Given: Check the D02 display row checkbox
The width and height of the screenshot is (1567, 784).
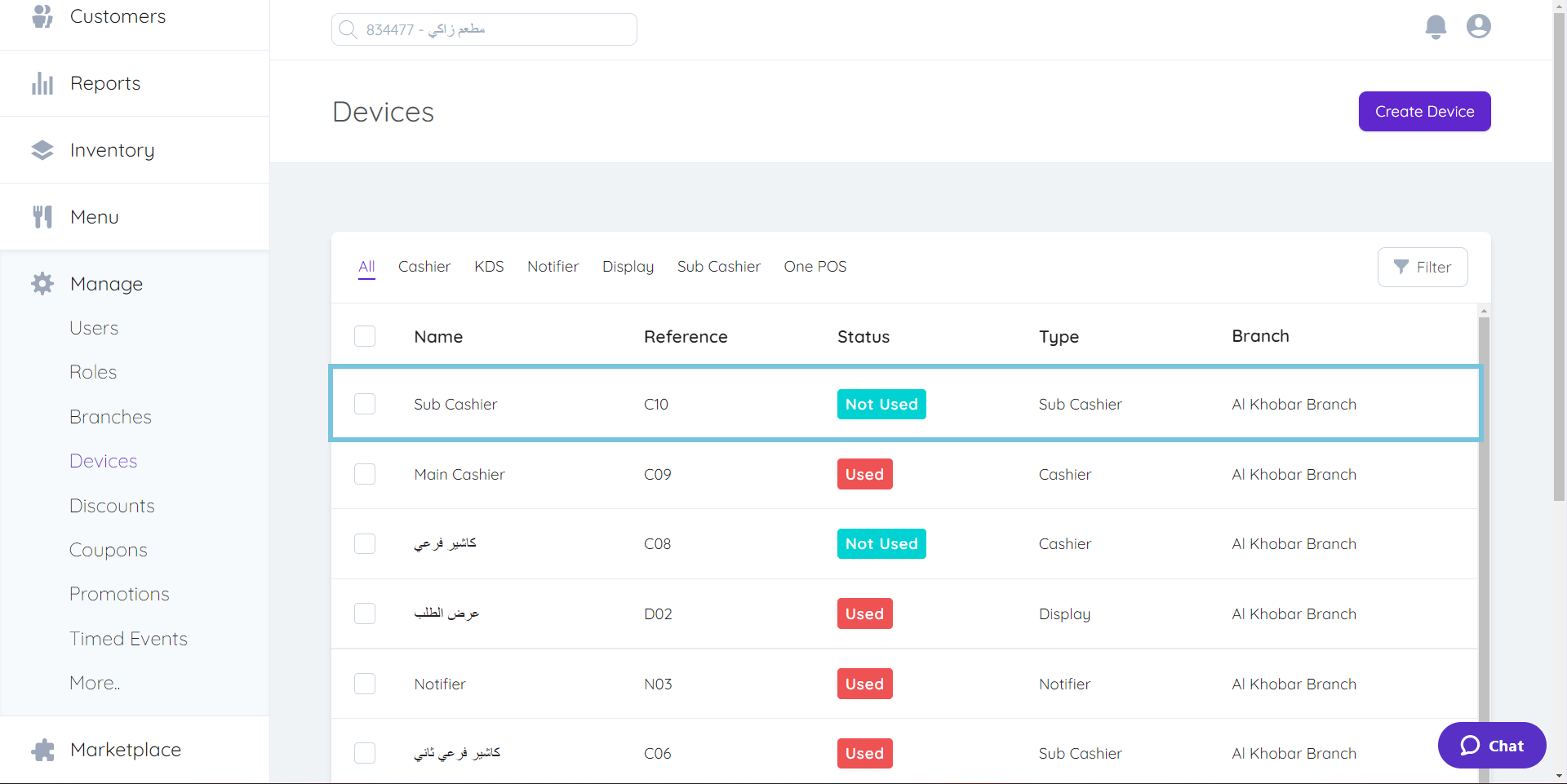Looking at the screenshot, I should point(365,613).
